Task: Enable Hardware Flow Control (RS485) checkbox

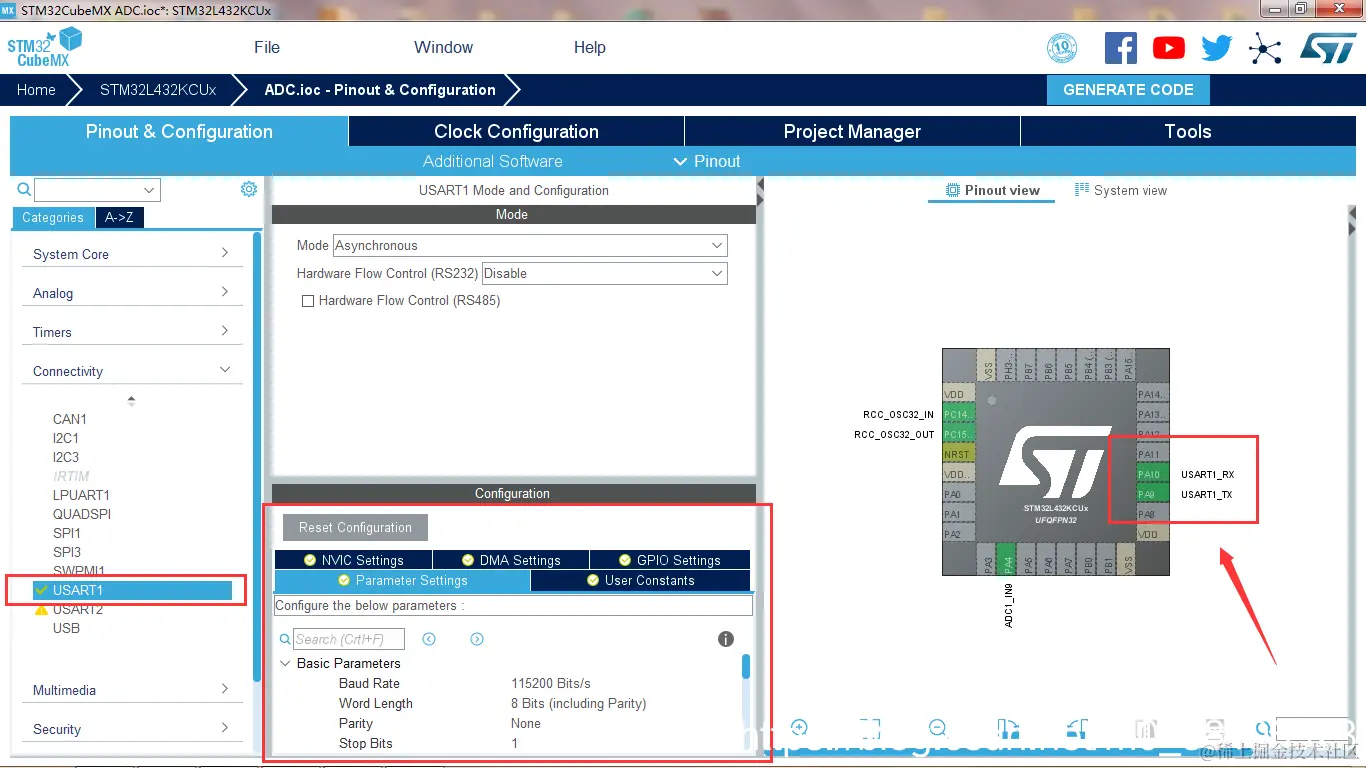Action: click(x=308, y=301)
